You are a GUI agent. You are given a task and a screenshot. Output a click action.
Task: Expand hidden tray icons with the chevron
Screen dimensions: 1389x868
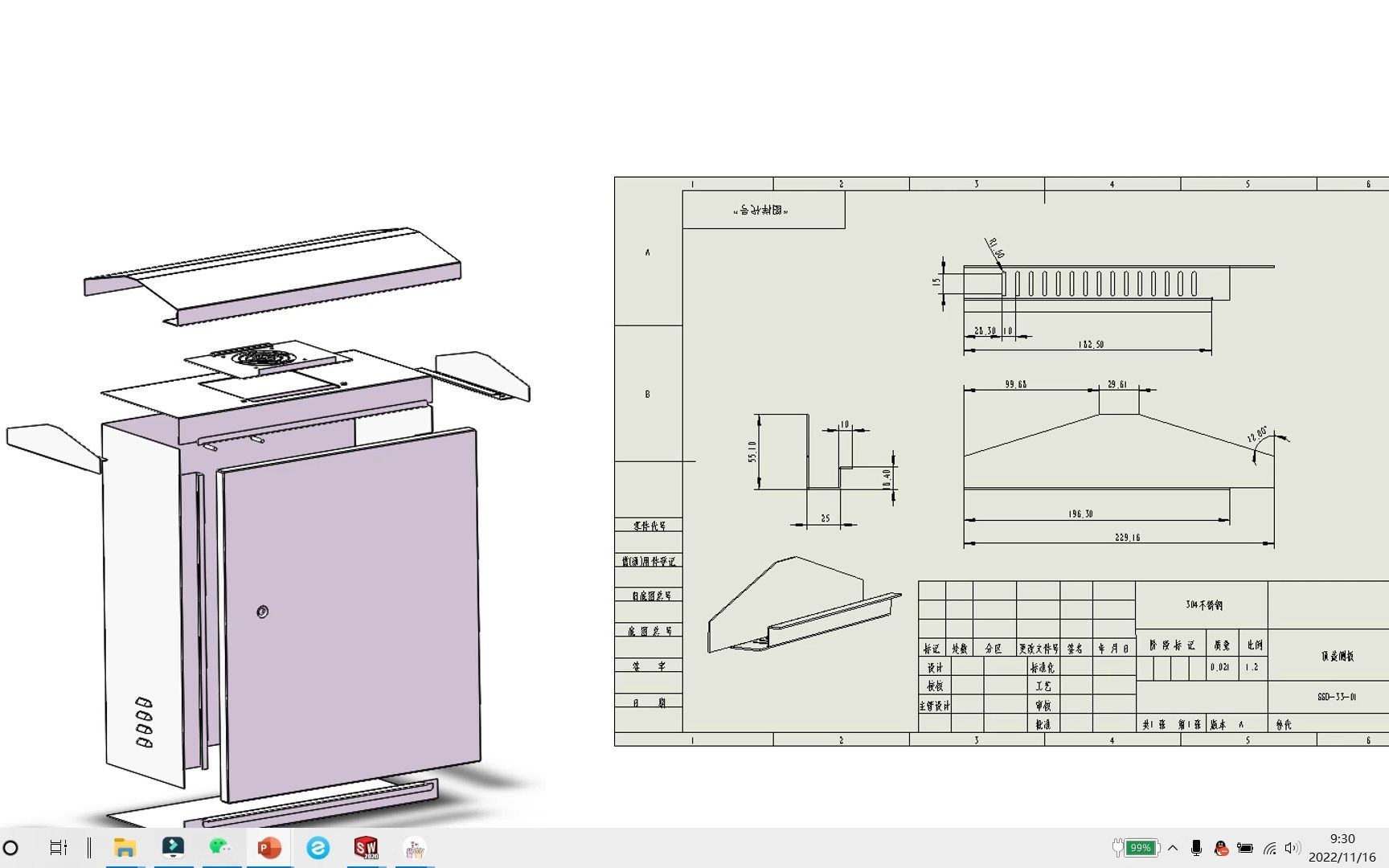pyautogui.click(x=1172, y=847)
